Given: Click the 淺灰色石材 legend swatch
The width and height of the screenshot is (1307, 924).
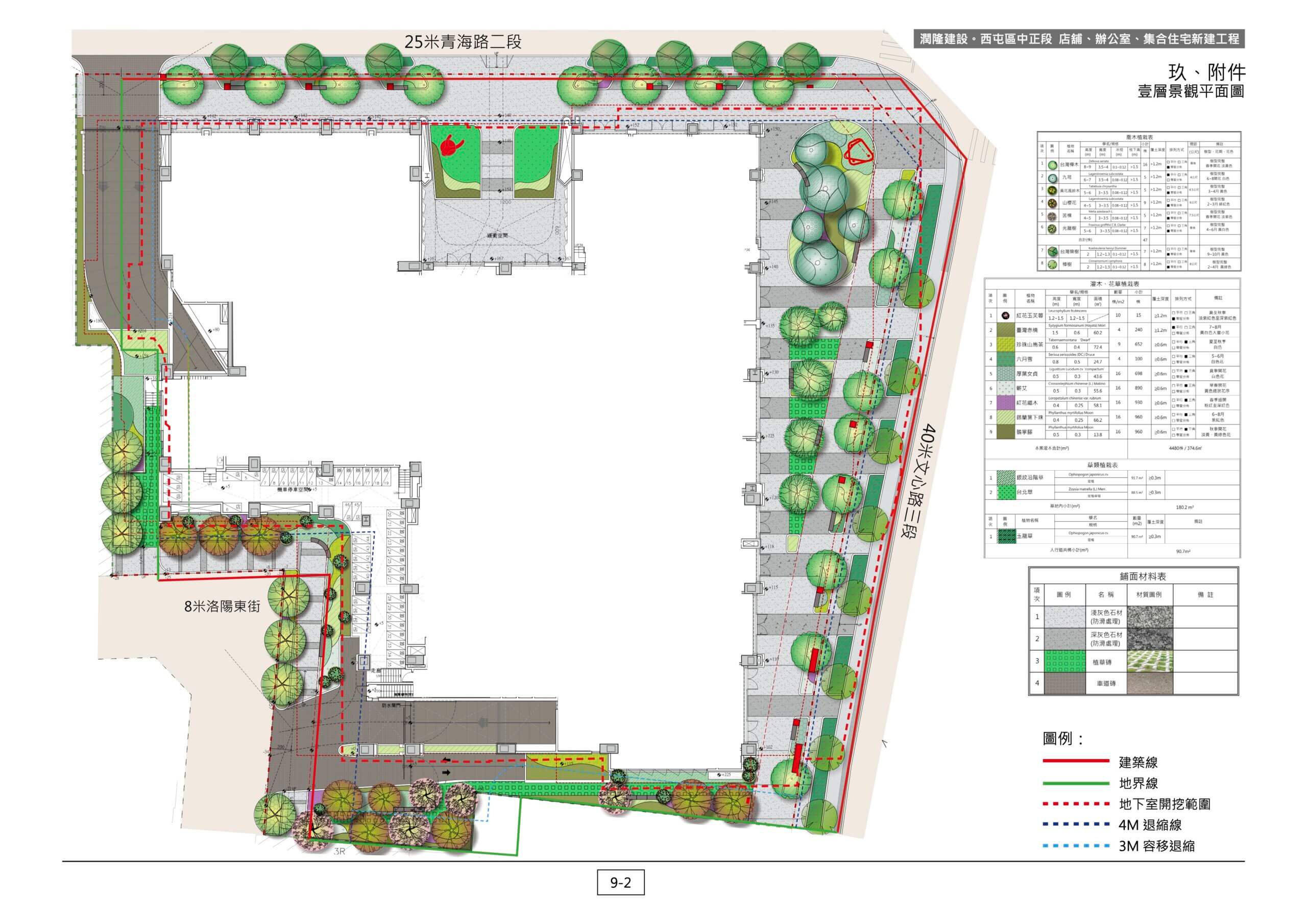Looking at the screenshot, I should 1064,617.
